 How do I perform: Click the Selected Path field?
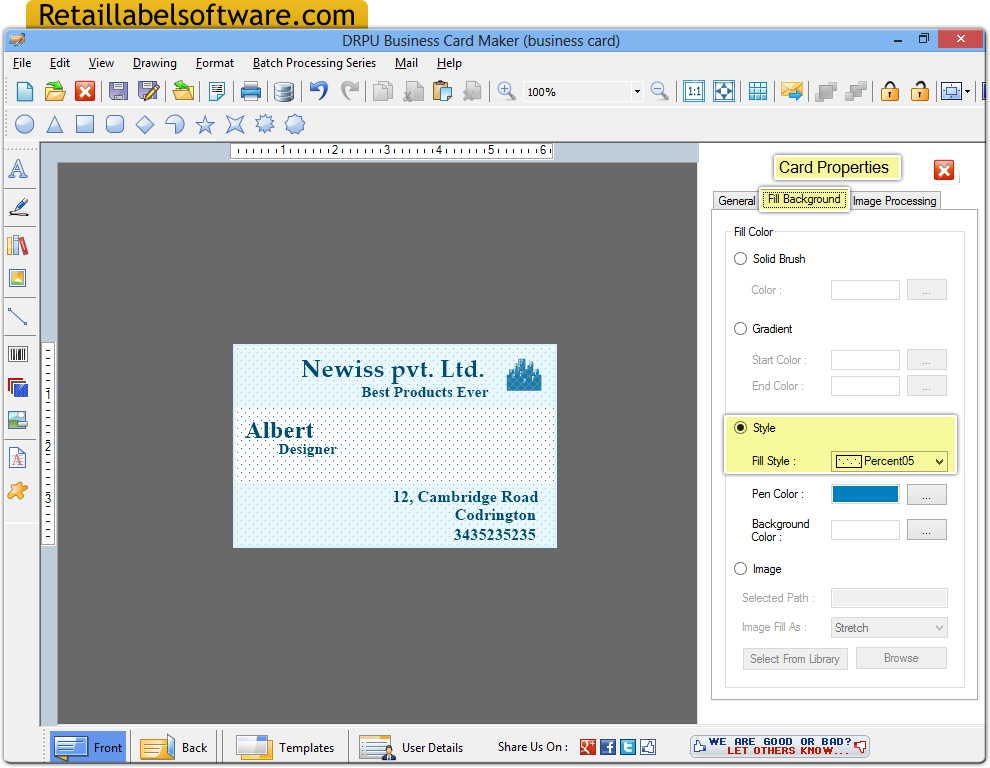(x=890, y=598)
